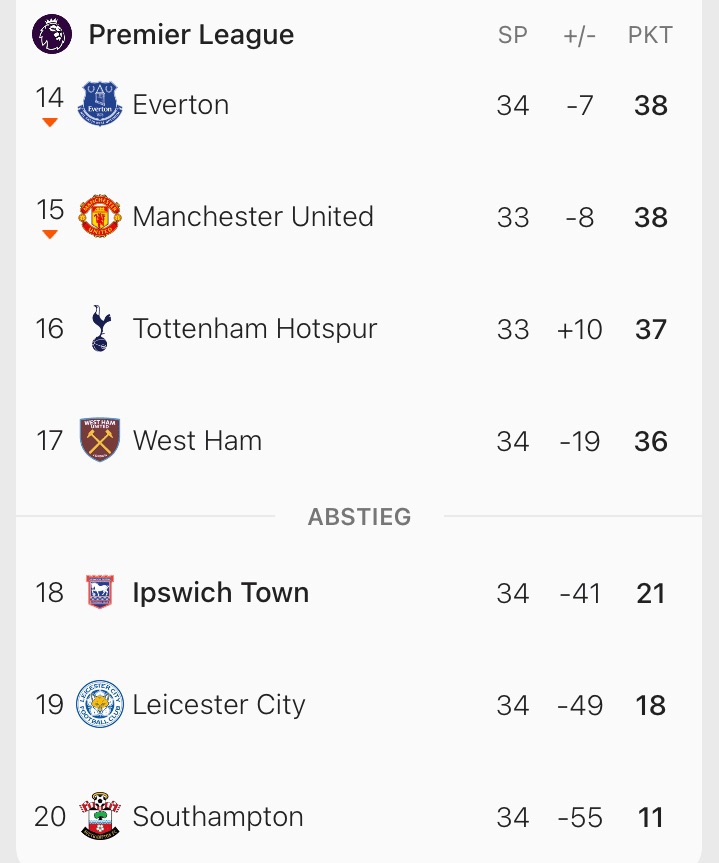The height and width of the screenshot is (863, 719).
Task: Click Southampton's 11 points value
Action: pyautogui.click(x=651, y=817)
